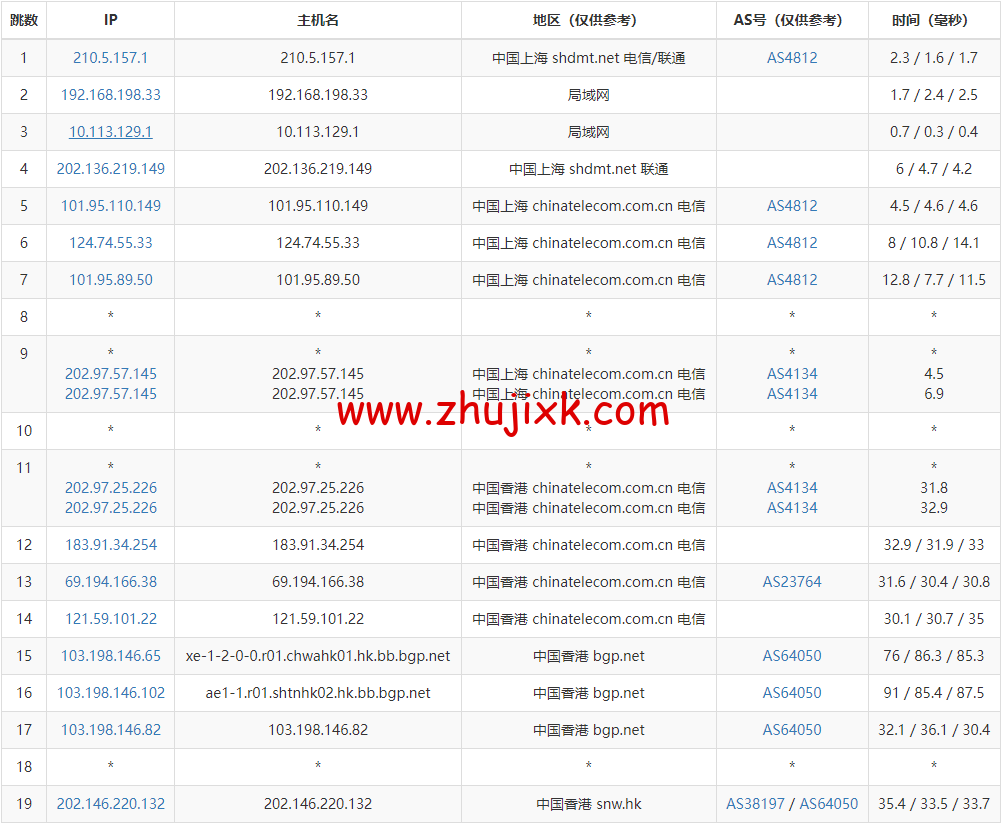Click IP link 103.198.146.65 in hop 15
Viewport: 1006px width, 827px height.
[x=110, y=656]
